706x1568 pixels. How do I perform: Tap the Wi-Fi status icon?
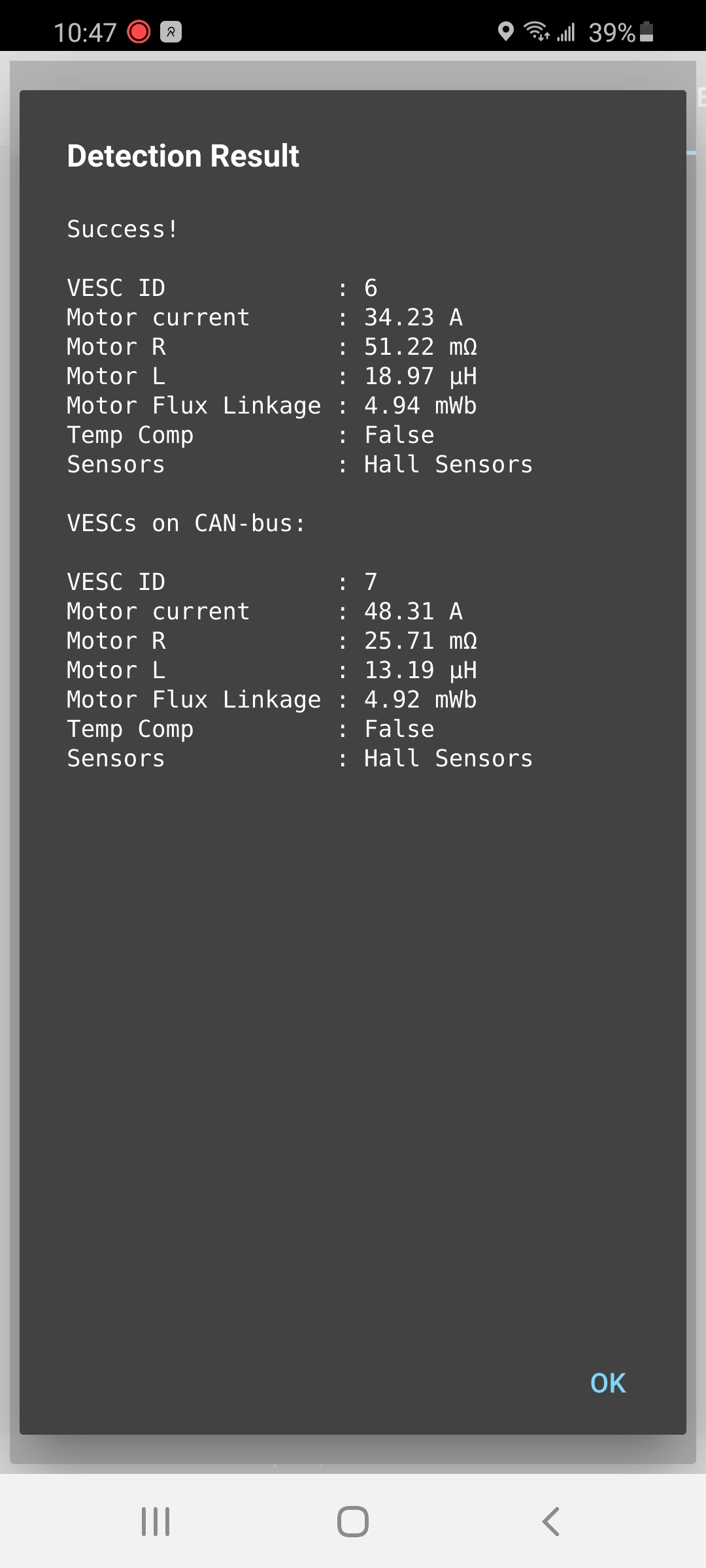pyautogui.click(x=537, y=31)
